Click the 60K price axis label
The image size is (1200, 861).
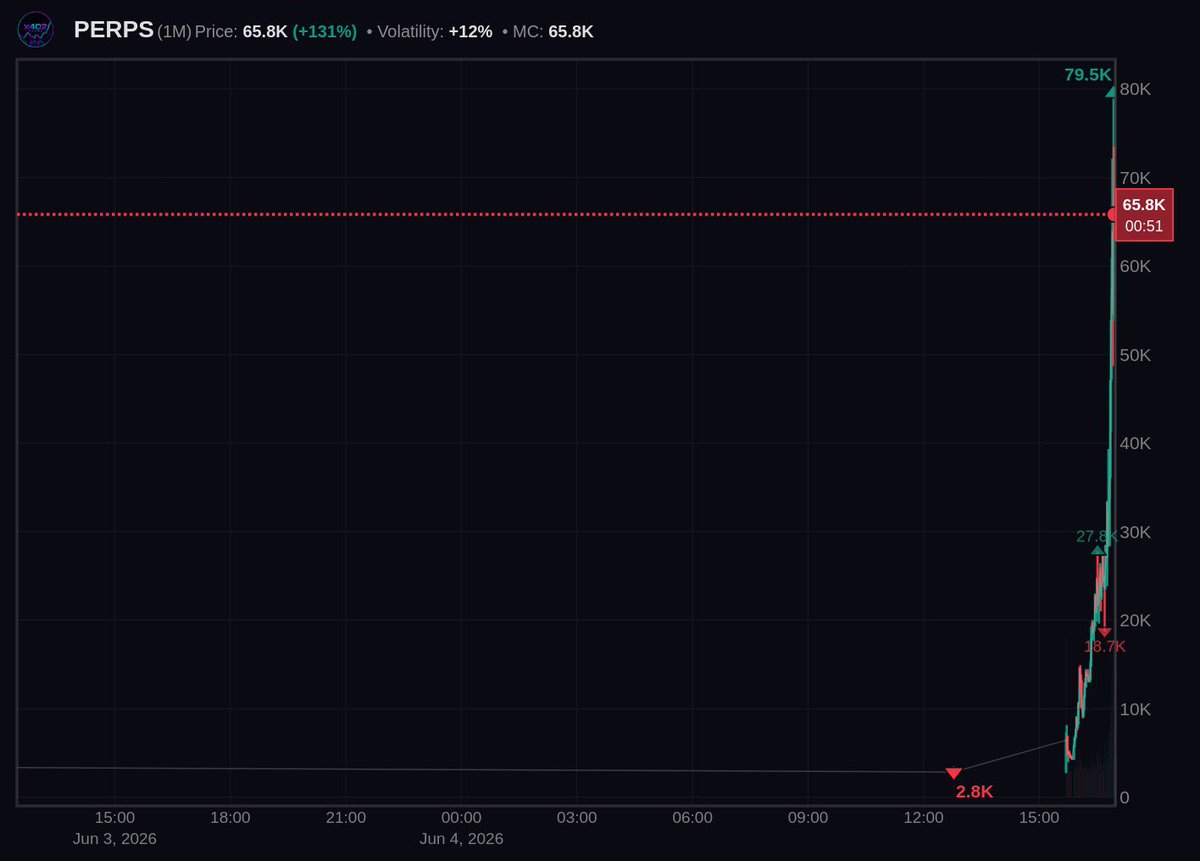click(x=1136, y=266)
